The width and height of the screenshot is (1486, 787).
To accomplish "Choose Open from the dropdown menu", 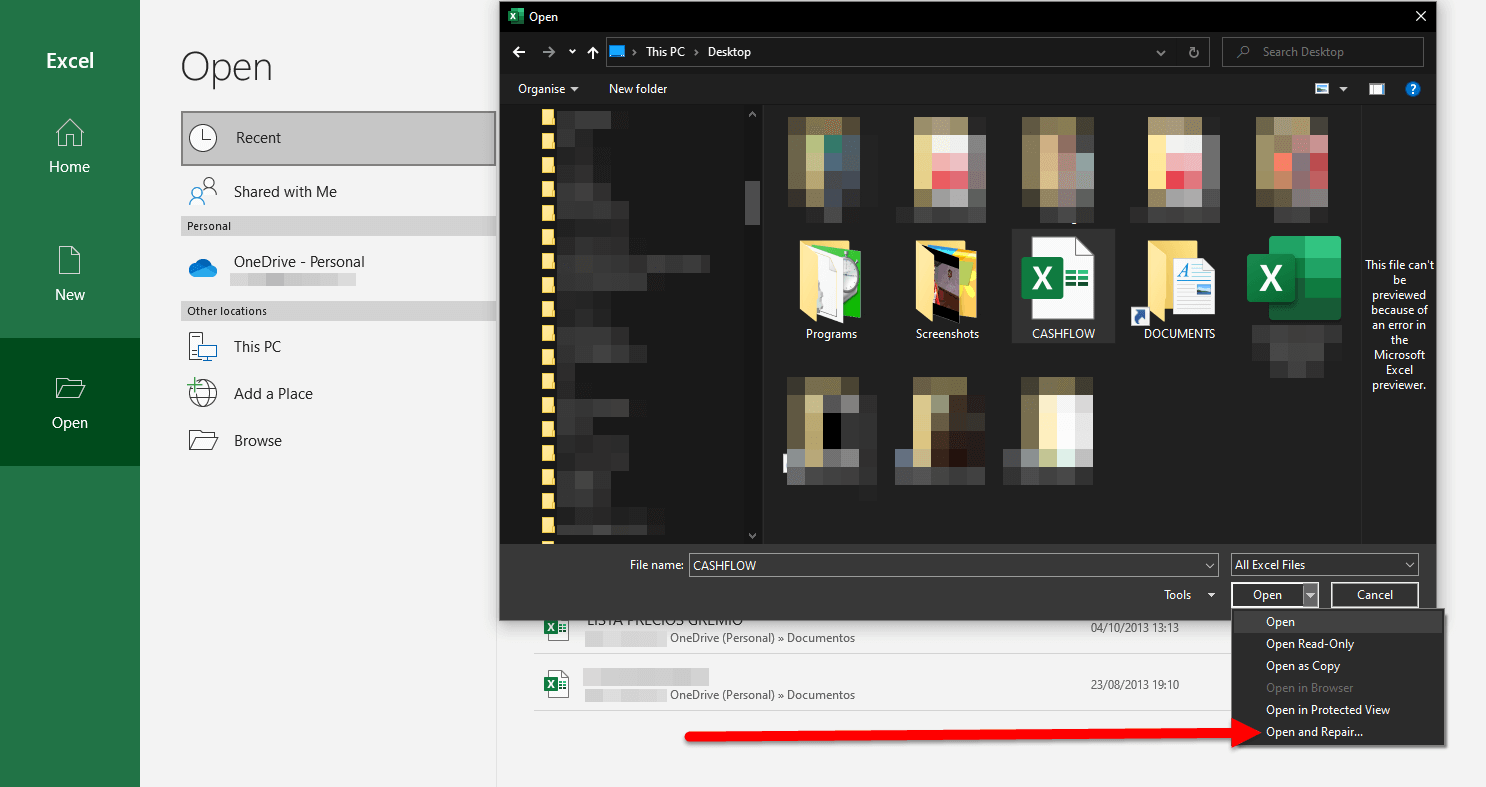I will [1338, 622].
